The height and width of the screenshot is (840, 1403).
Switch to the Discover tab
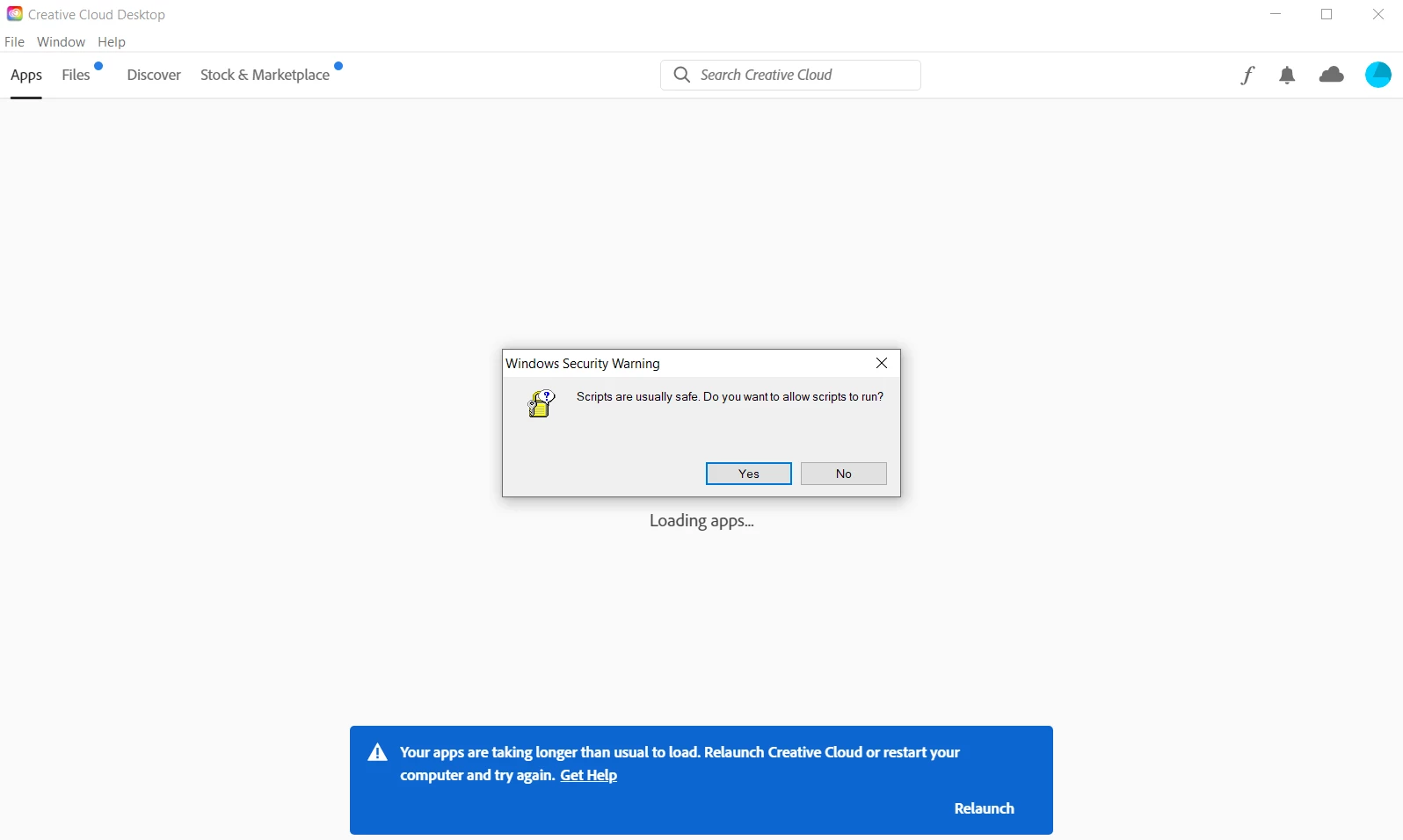pyautogui.click(x=154, y=76)
